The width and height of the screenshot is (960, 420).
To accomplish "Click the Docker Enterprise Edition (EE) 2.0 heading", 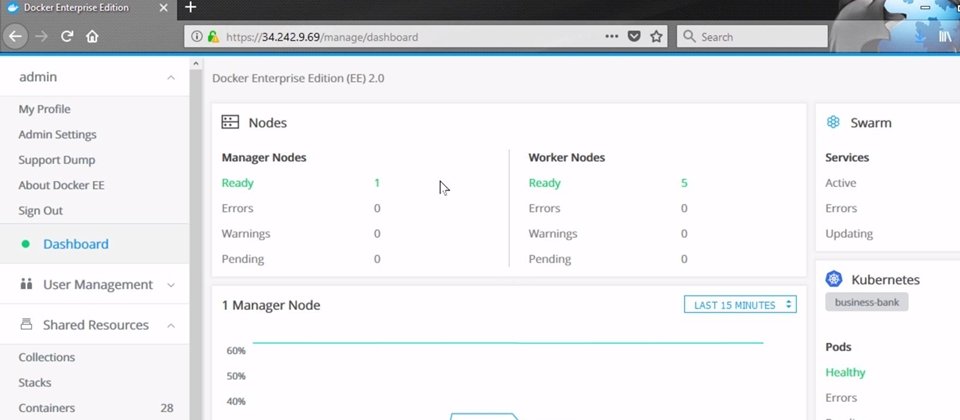I will pyautogui.click(x=298, y=78).
